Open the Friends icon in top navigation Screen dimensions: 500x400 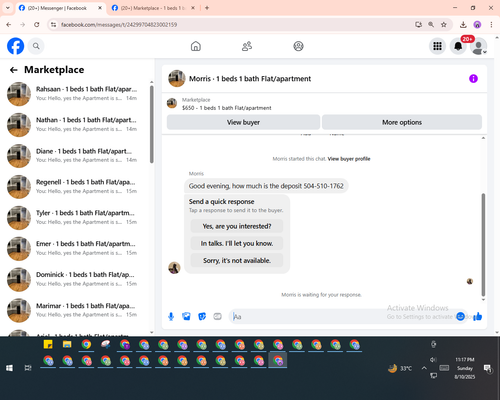click(x=247, y=46)
